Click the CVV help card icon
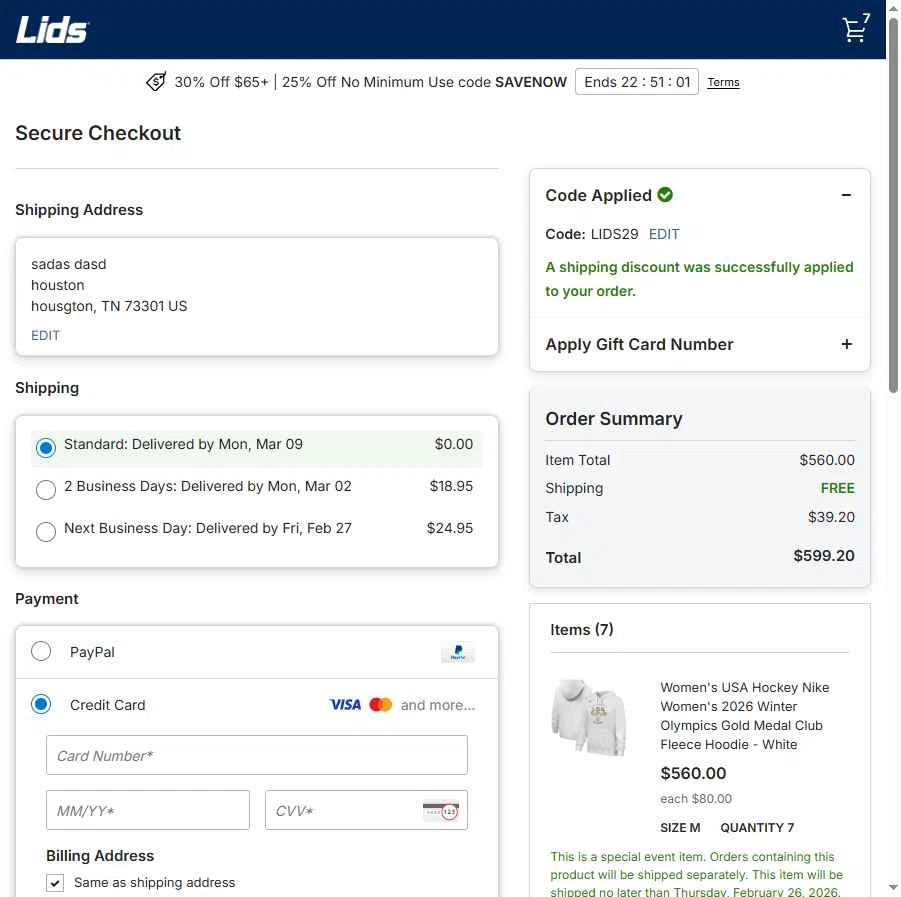The image size is (901, 897). point(441,811)
